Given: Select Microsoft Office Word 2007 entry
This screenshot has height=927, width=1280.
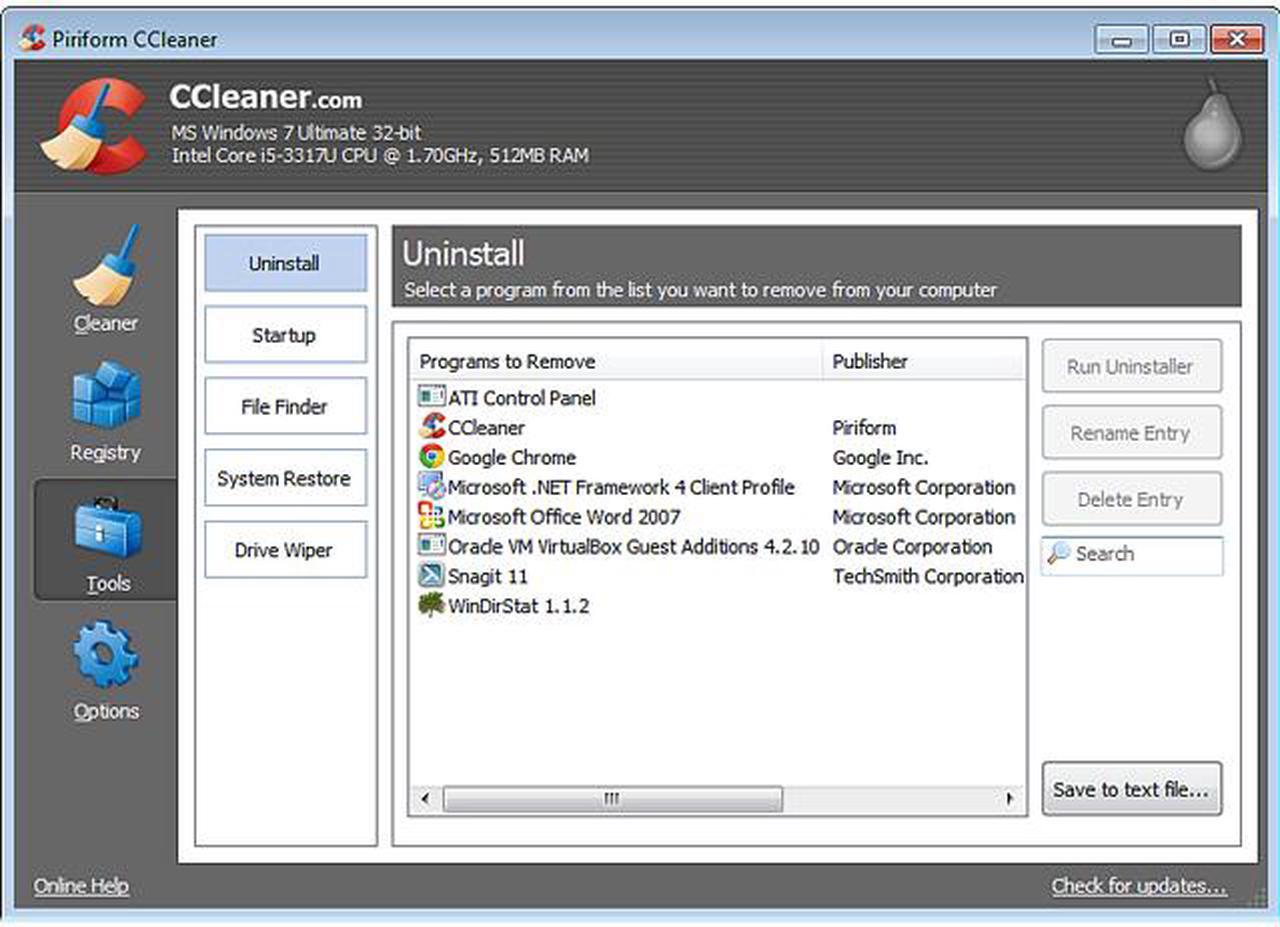Looking at the screenshot, I should pos(564,517).
